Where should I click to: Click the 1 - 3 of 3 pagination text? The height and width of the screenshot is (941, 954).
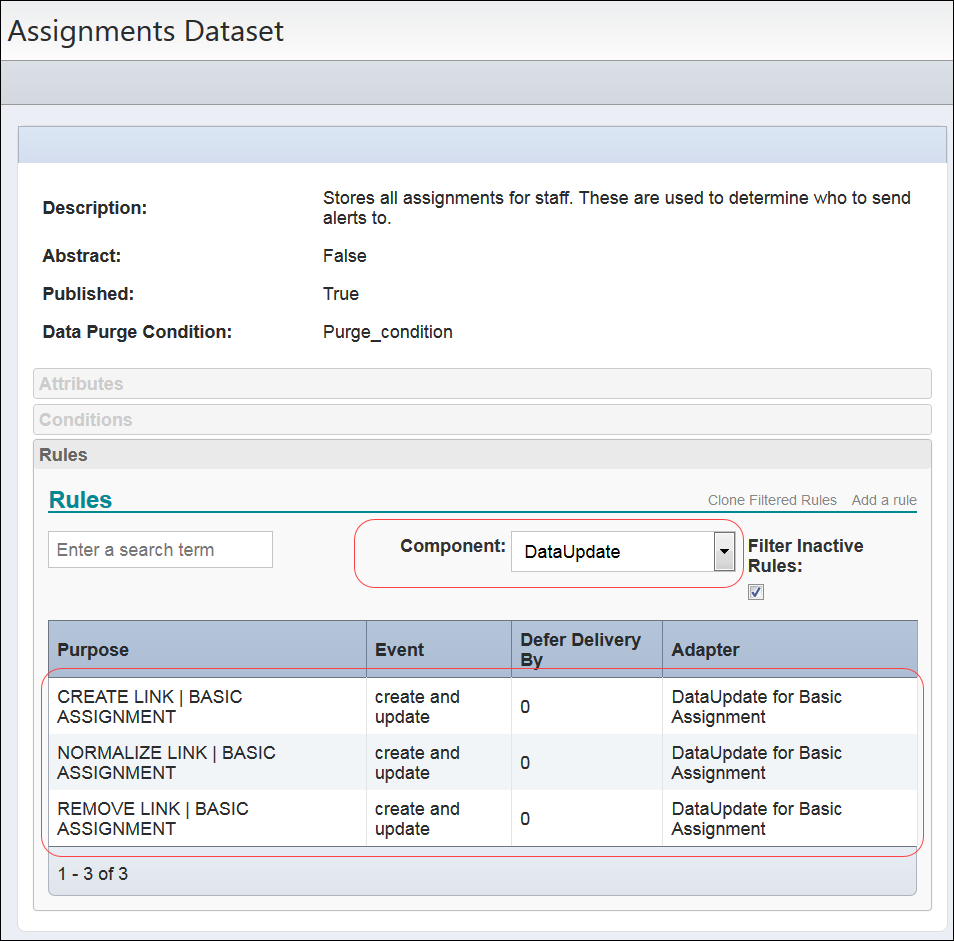pos(90,873)
